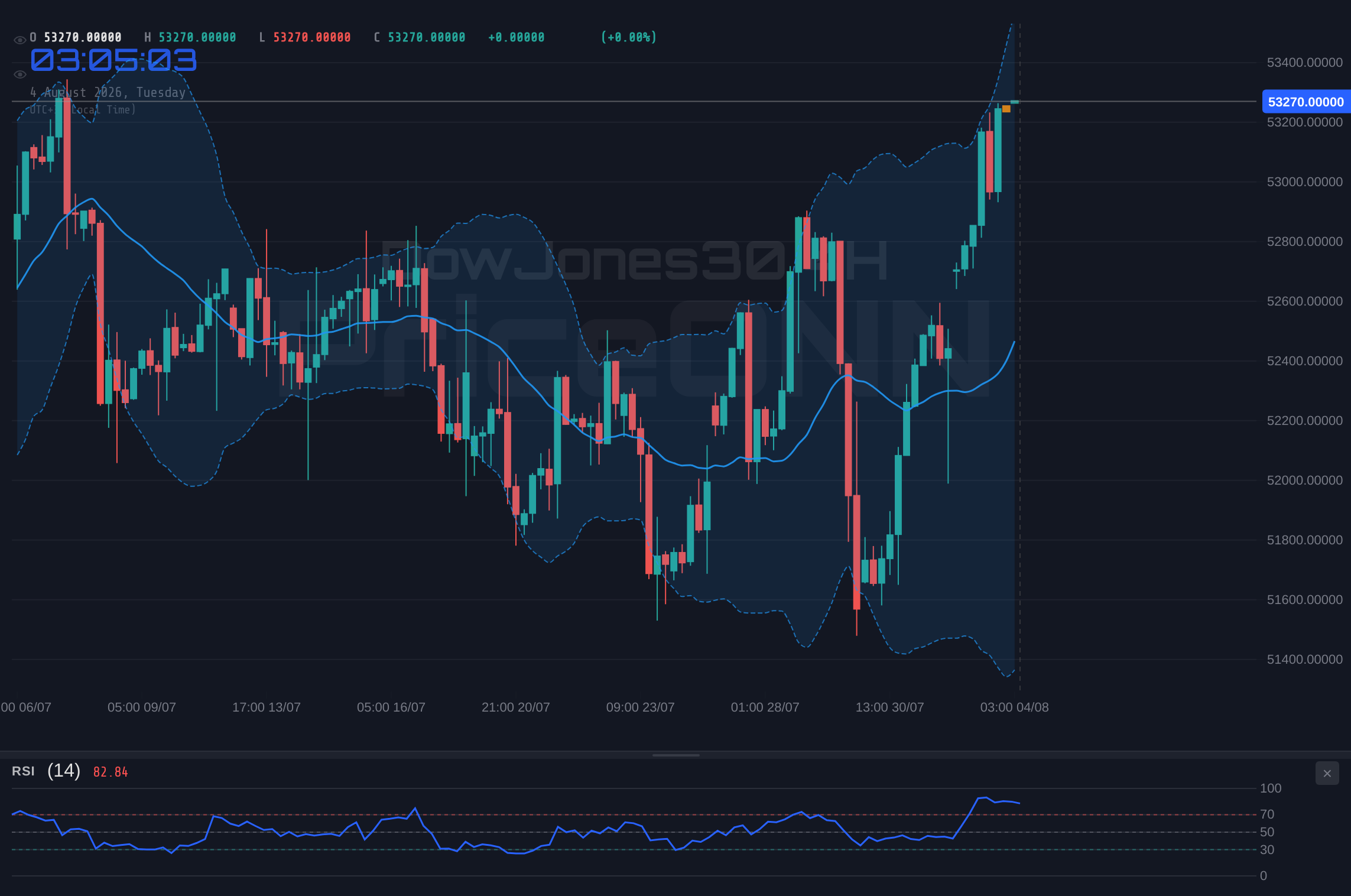Click the 51400.00000 price axis label

1305,660
